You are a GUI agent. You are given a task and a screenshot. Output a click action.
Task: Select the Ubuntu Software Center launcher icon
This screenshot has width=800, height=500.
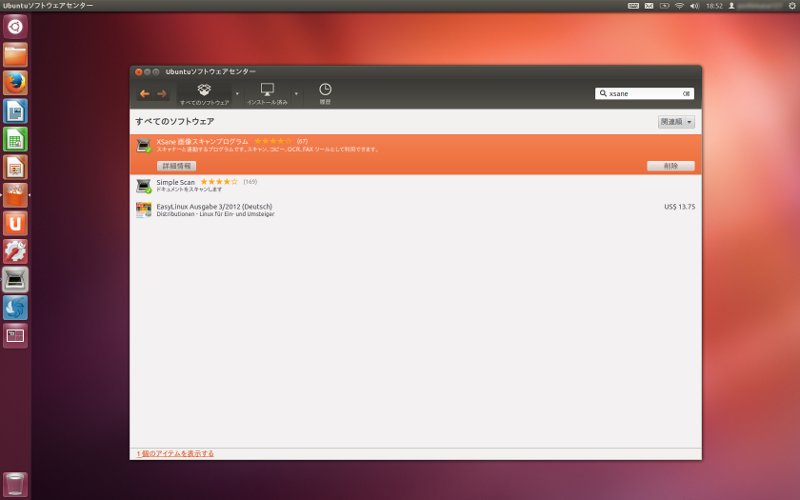[x=15, y=195]
